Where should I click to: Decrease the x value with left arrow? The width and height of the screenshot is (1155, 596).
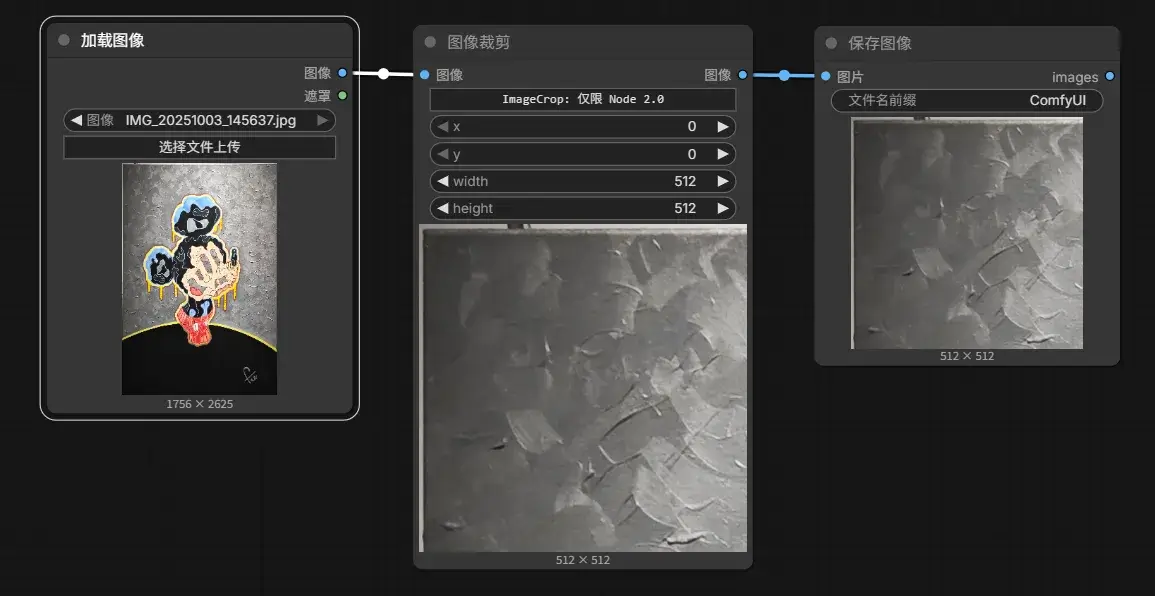point(443,127)
